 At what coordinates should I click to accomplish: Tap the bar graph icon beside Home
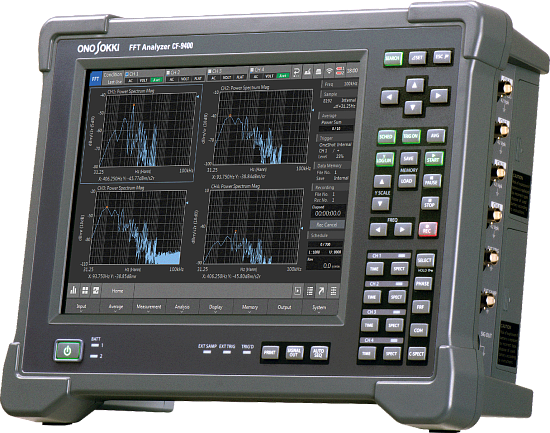click(73, 290)
